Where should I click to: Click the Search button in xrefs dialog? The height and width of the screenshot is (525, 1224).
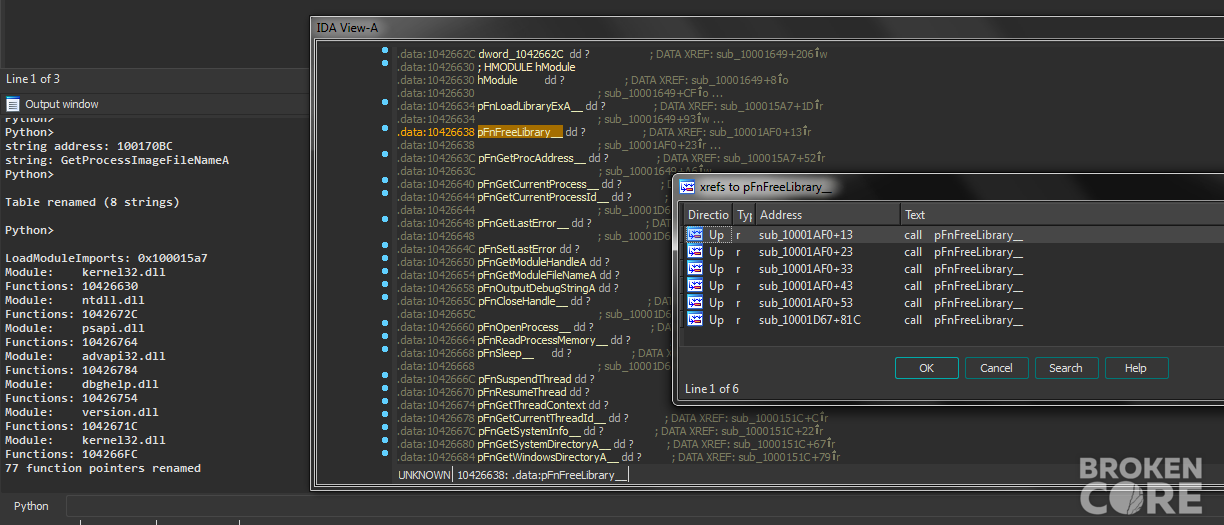pyautogui.click(x=1066, y=368)
